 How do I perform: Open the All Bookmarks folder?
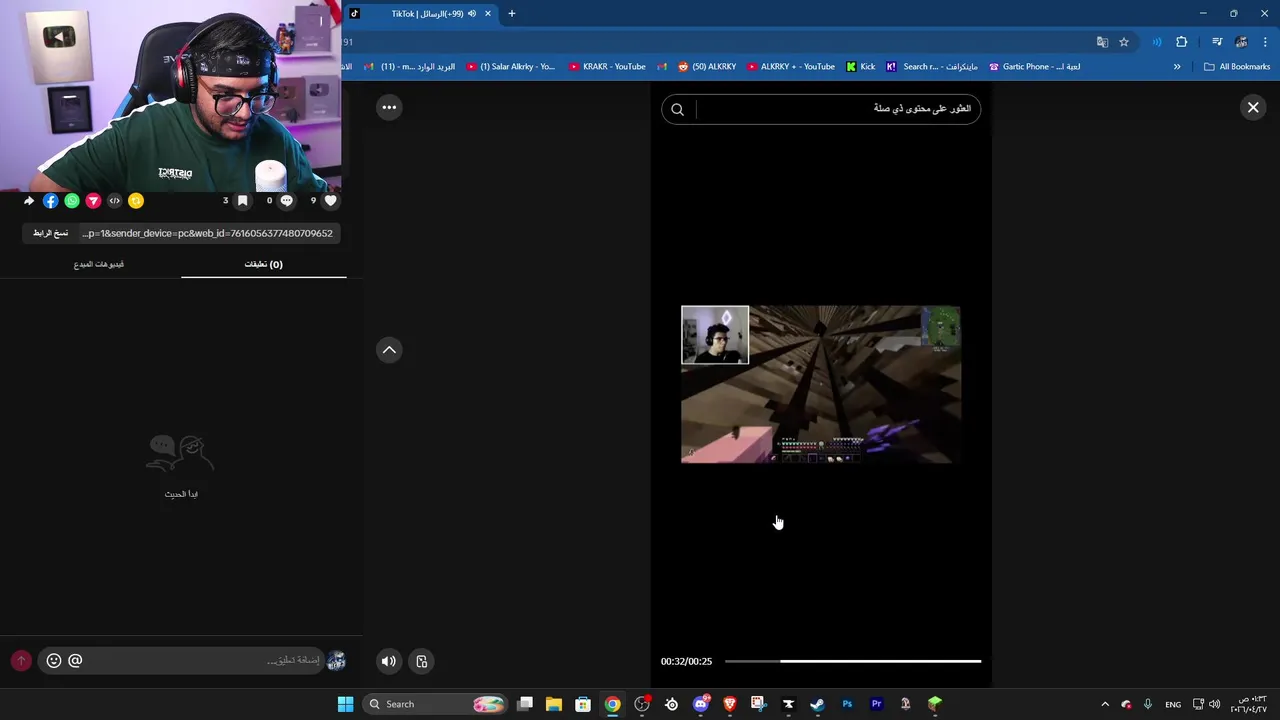click(x=1237, y=67)
